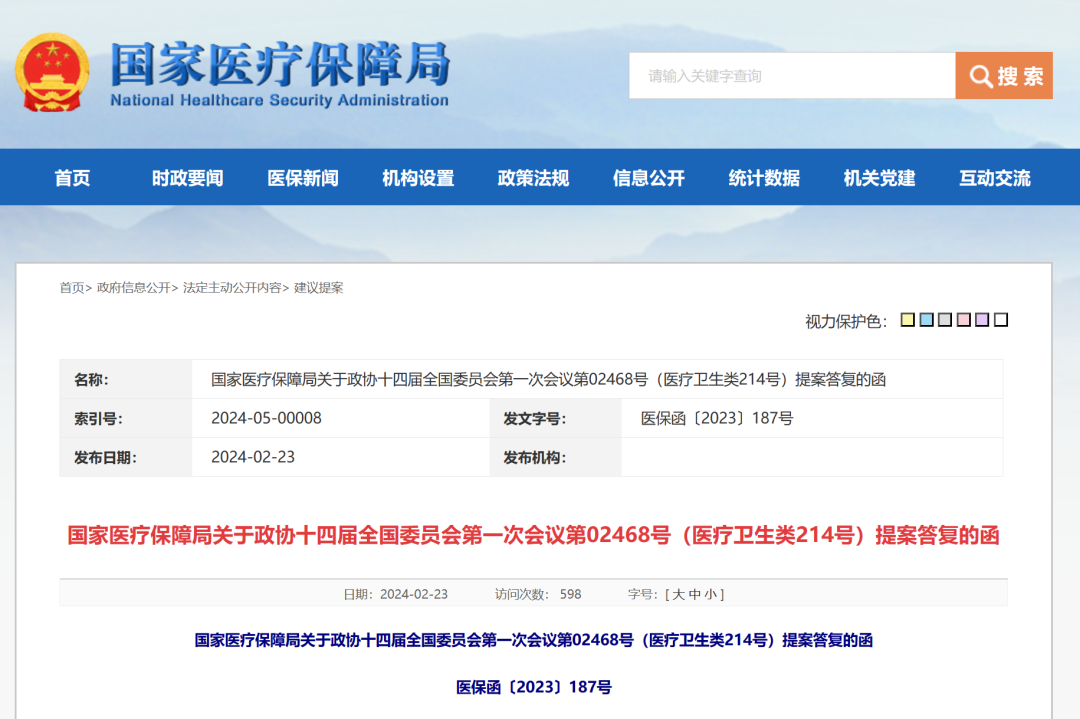Open the 时政要闻 navigation item

point(187,178)
